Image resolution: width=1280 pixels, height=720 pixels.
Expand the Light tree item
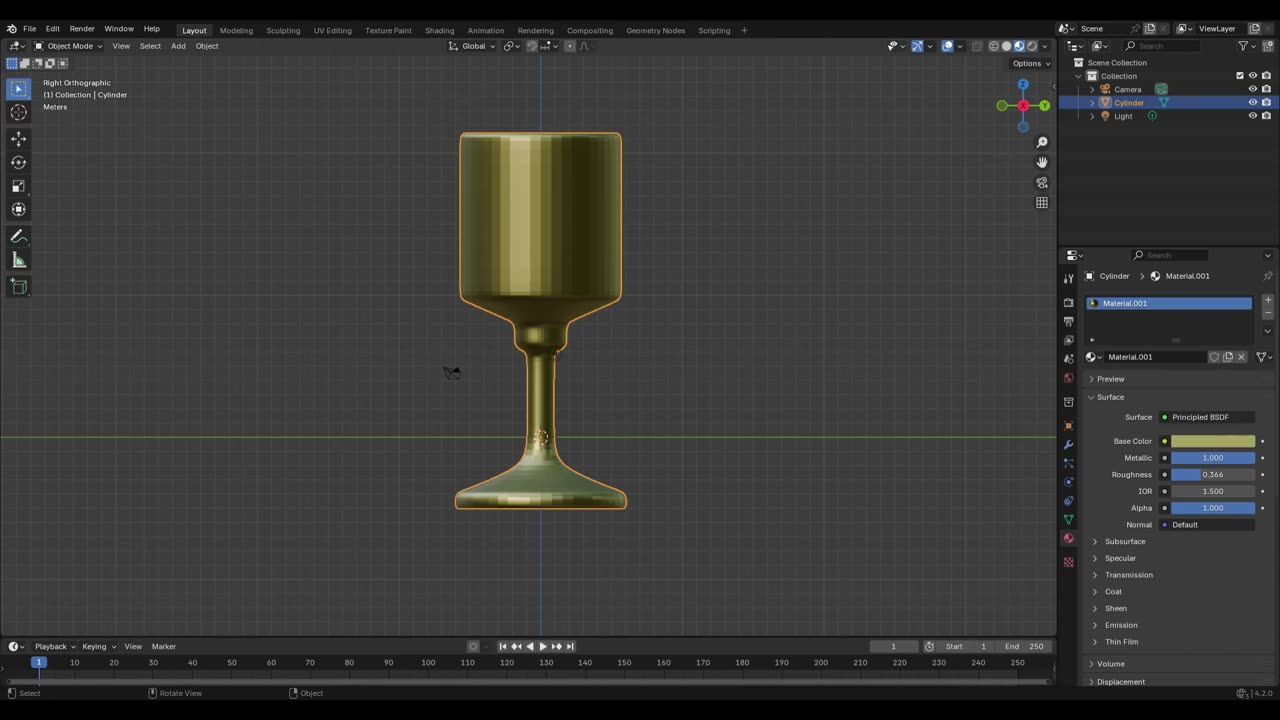pos(1092,116)
